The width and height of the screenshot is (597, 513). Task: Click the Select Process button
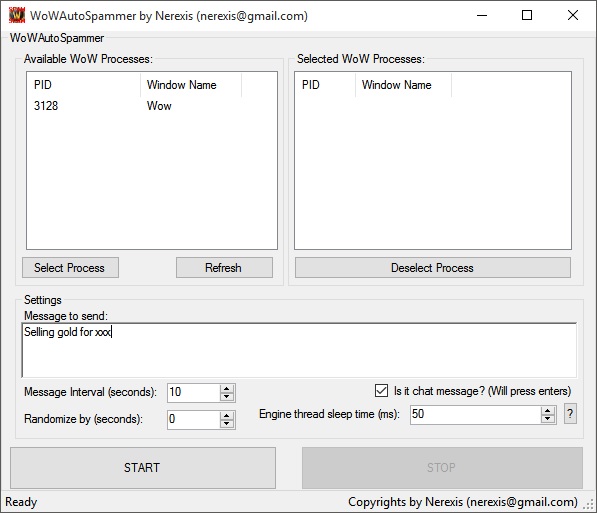(x=70, y=267)
